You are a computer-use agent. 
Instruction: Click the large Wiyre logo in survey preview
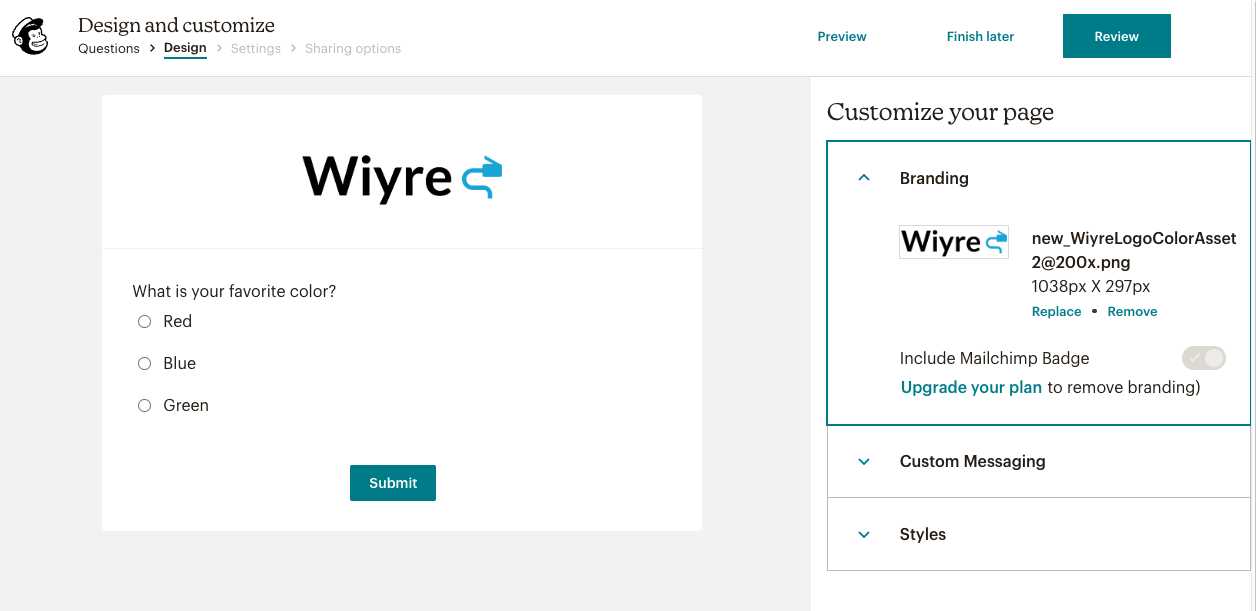[402, 179]
